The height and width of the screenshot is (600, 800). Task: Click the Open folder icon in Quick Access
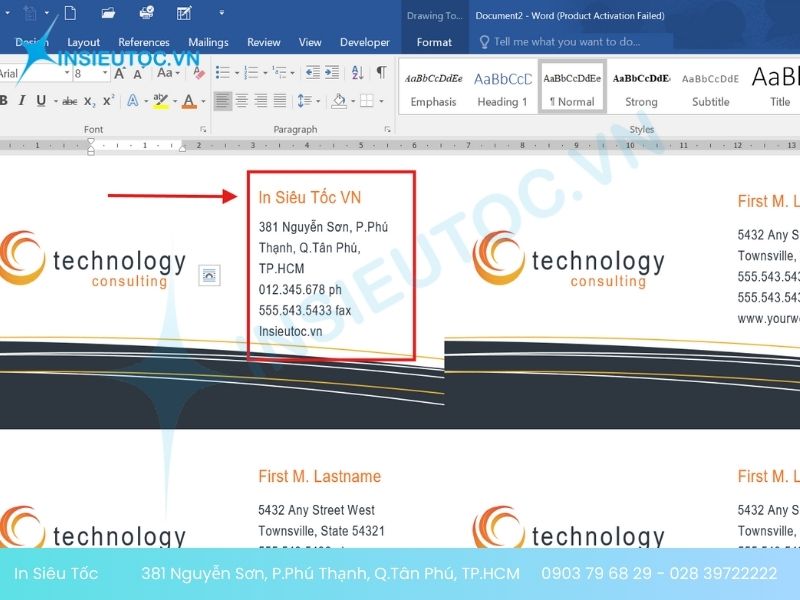click(x=108, y=13)
